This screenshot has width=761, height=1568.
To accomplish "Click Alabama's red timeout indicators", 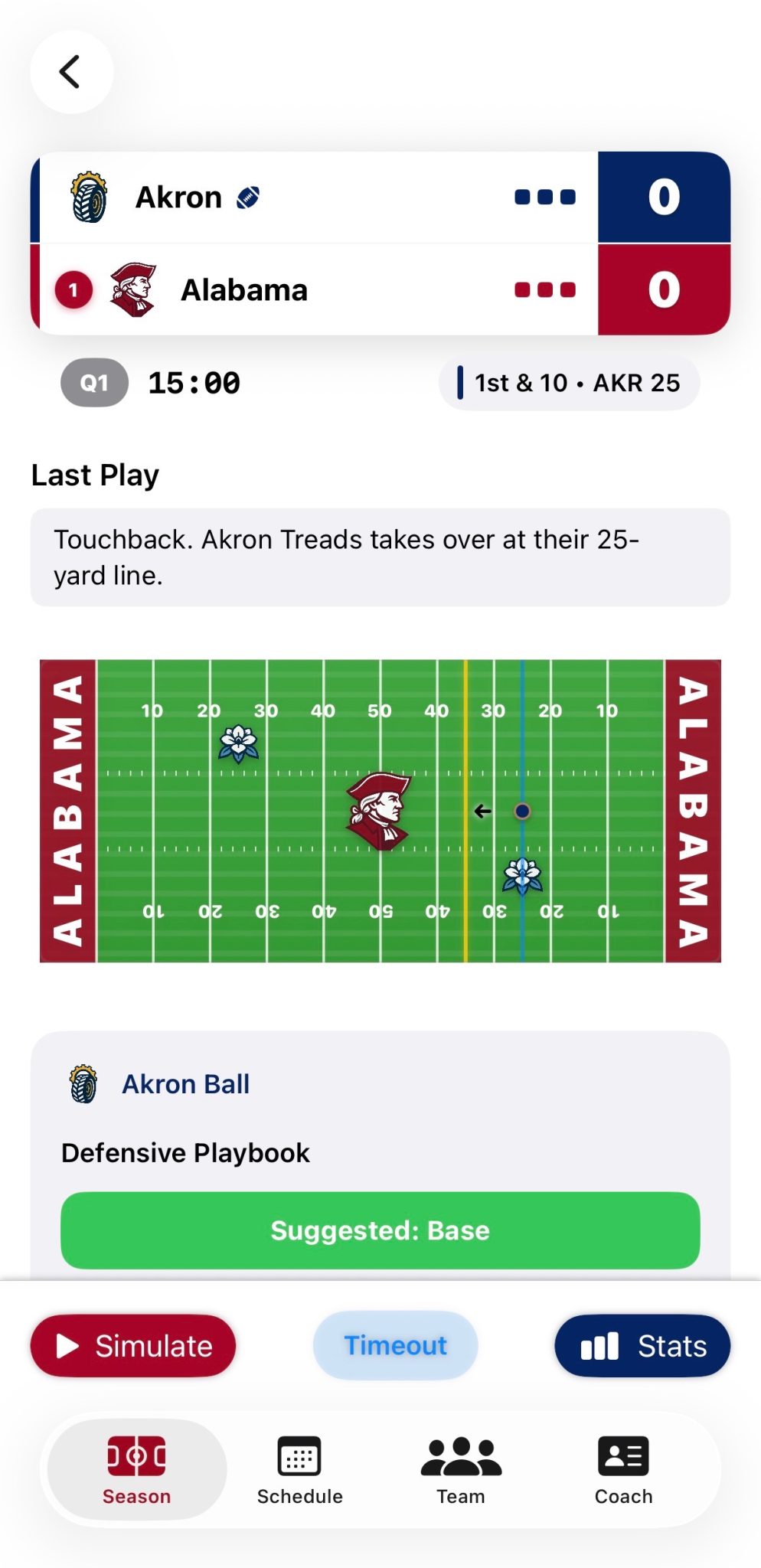I will 544,290.
